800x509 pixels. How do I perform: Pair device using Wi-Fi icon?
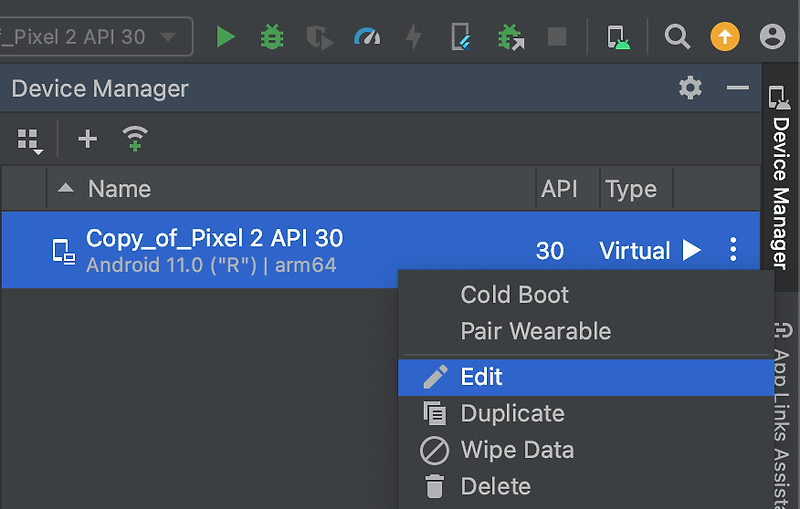pos(135,138)
